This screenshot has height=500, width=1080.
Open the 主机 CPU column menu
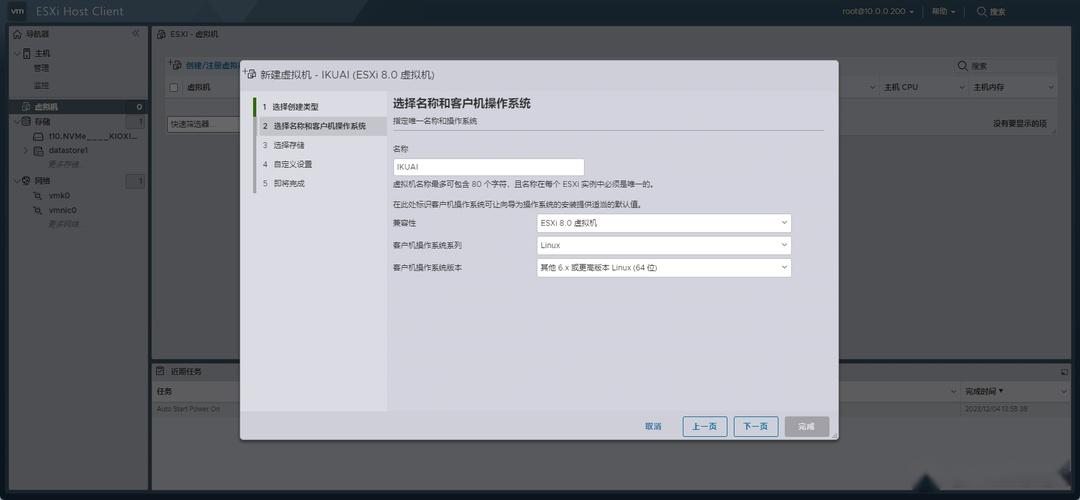pos(962,87)
